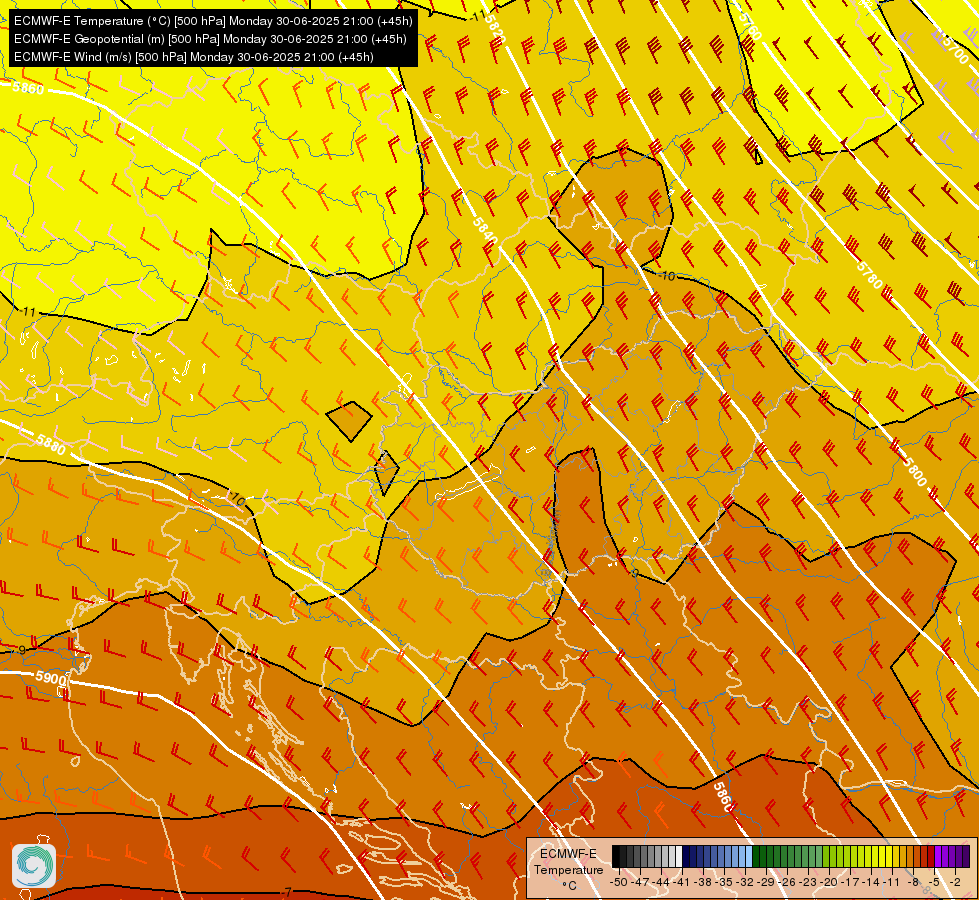Image resolution: width=979 pixels, height=900 pixels.
Task: Click the -11 legend scale value
Action: [892, 882]
